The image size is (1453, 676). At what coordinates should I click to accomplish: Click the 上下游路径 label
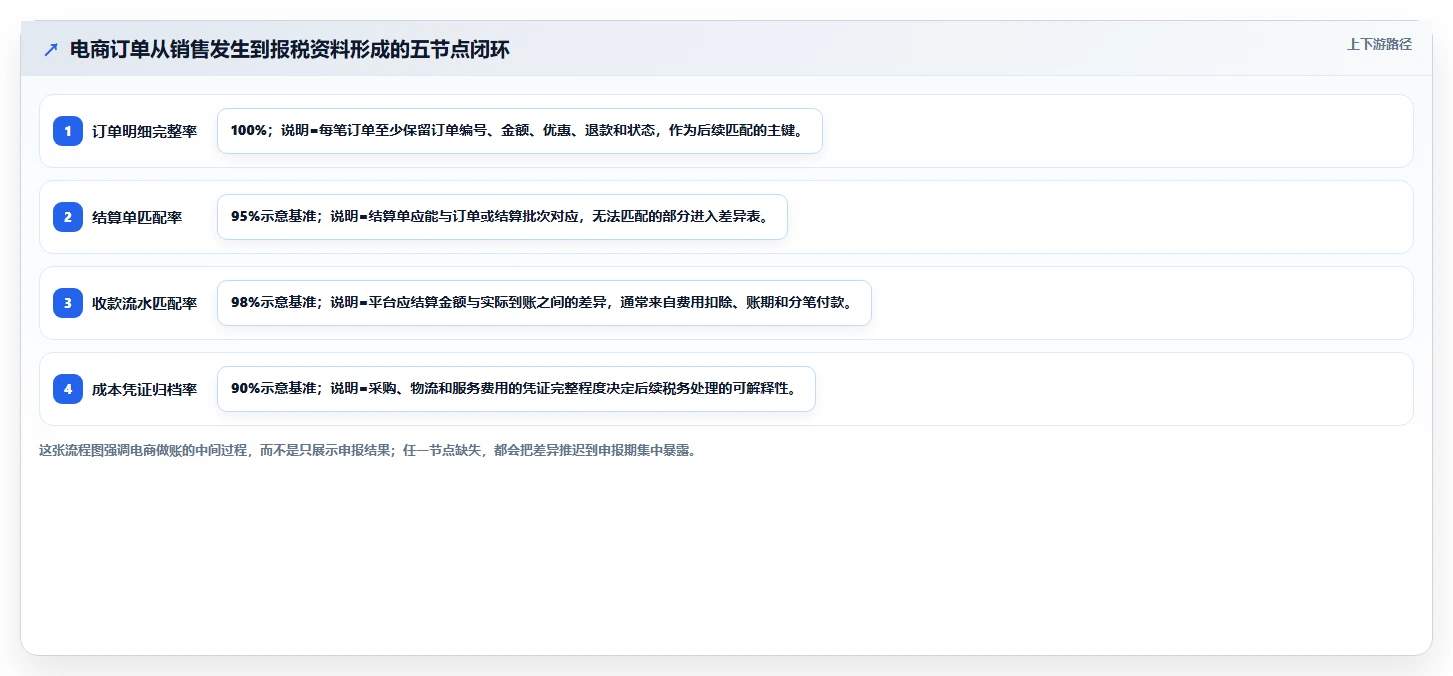point(1379,44)
